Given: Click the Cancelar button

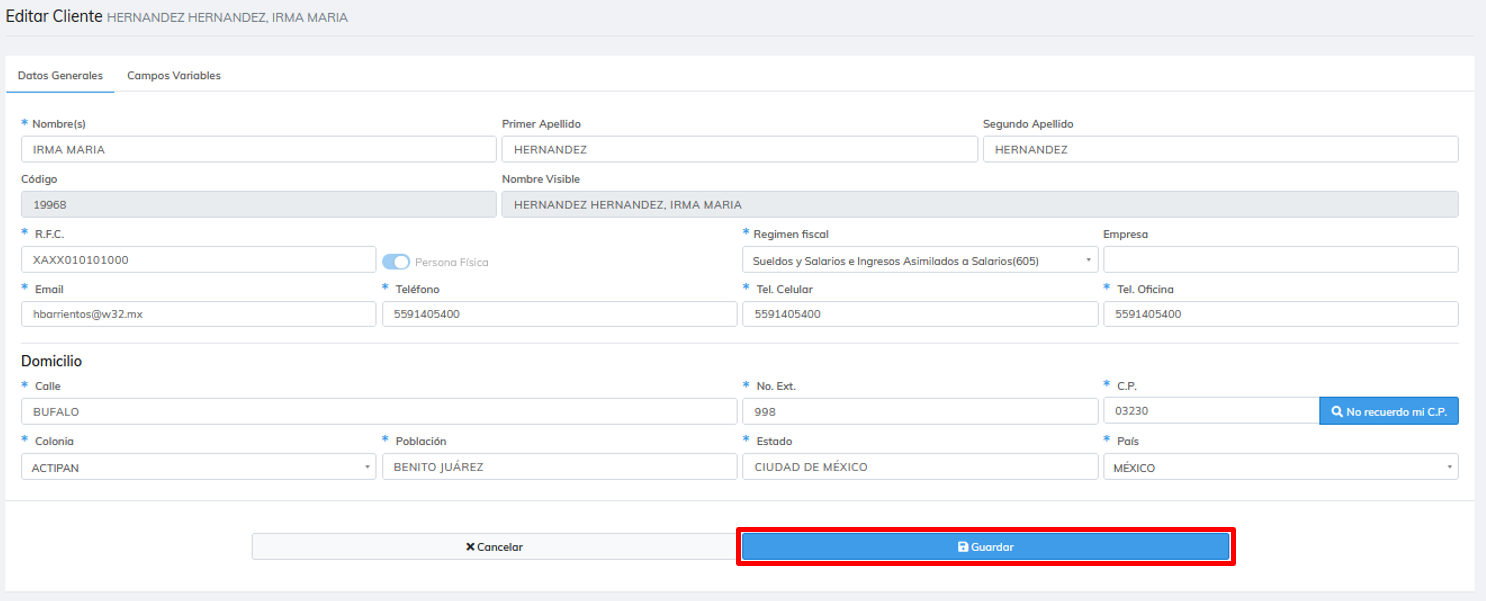Looking at the screenshot, I should pos(494,547).
